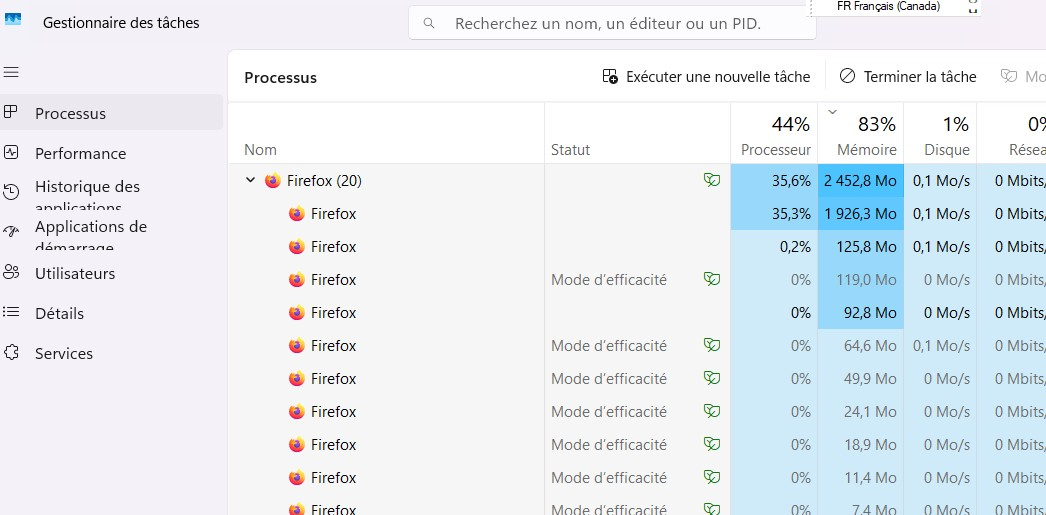Click the Task Manager app icon
The image size is (1046, 515).
click(x=13, y=22)
